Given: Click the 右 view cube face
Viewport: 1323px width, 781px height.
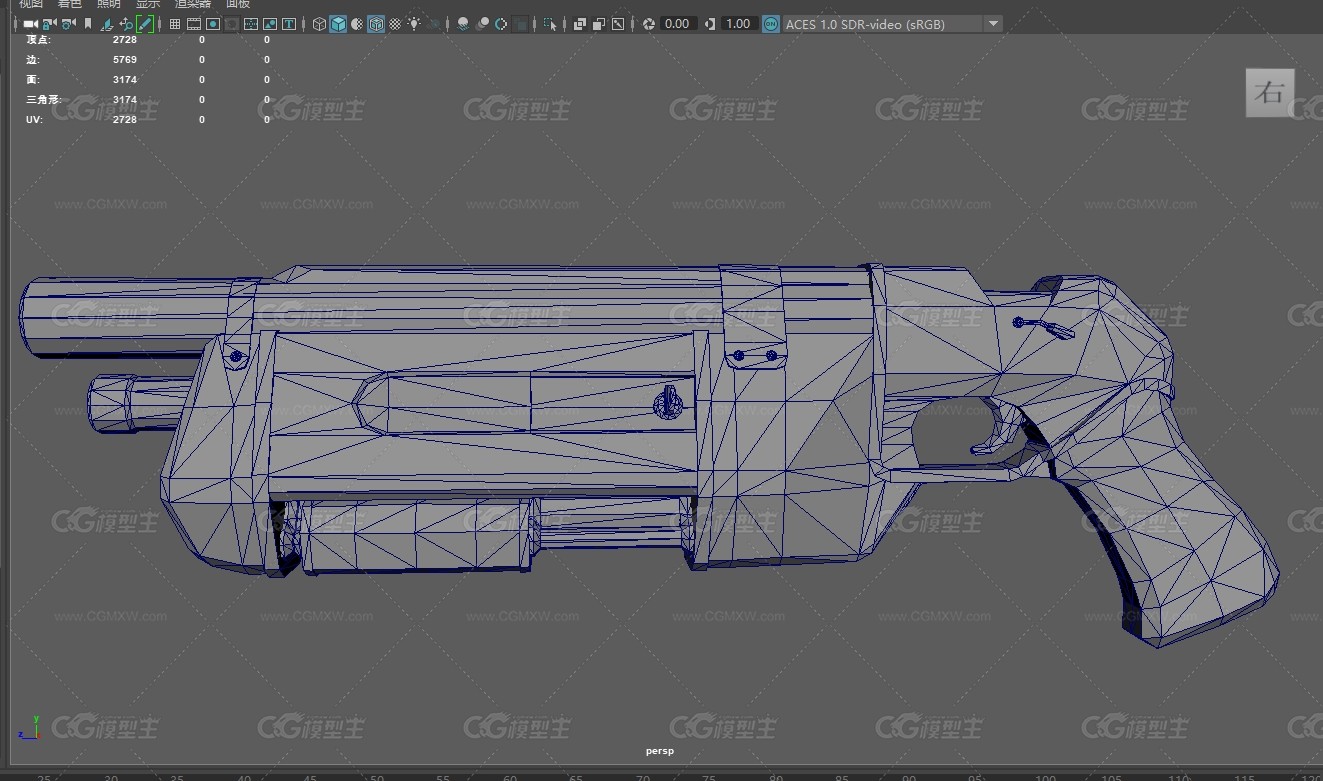Looking at the screenshot, I should coord(1270,93).
